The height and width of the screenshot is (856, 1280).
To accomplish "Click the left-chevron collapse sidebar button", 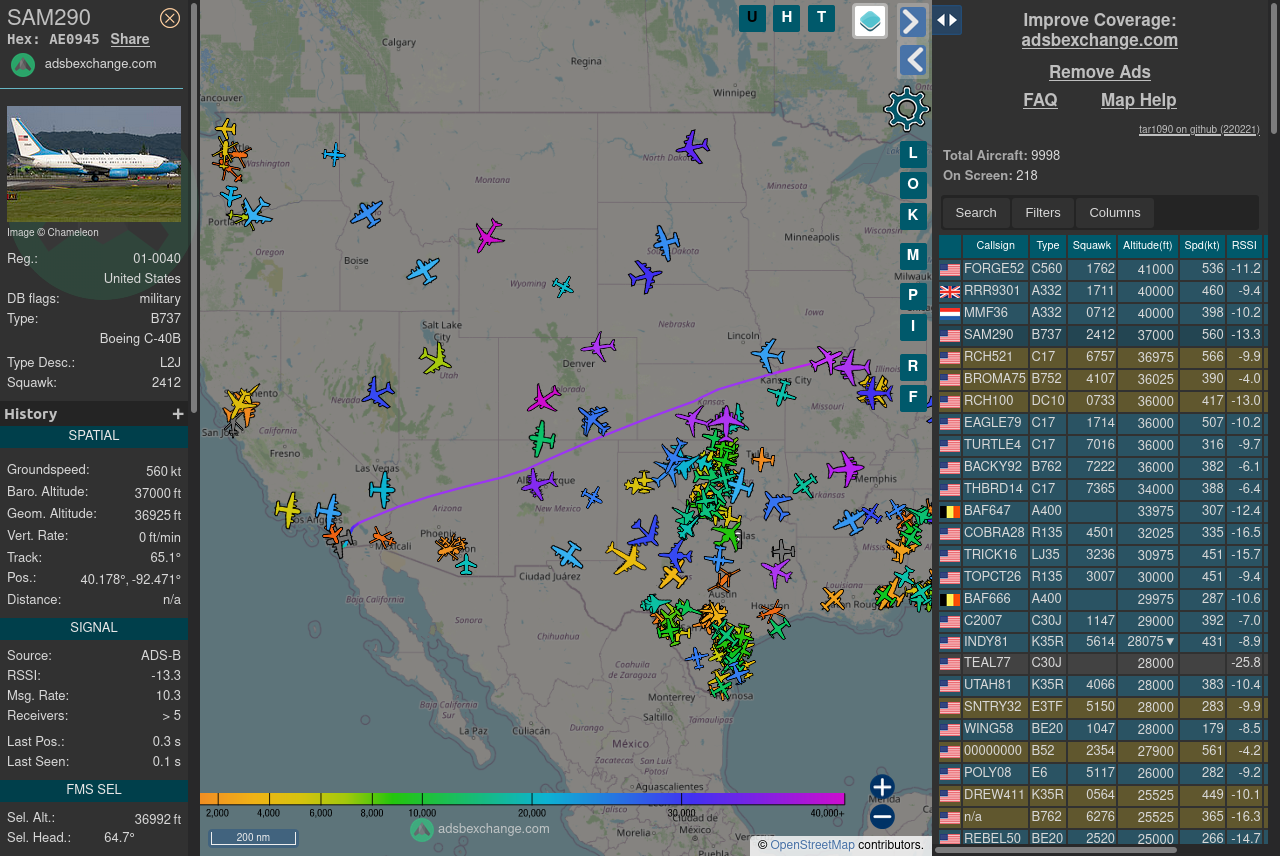I will click(913, 61).
